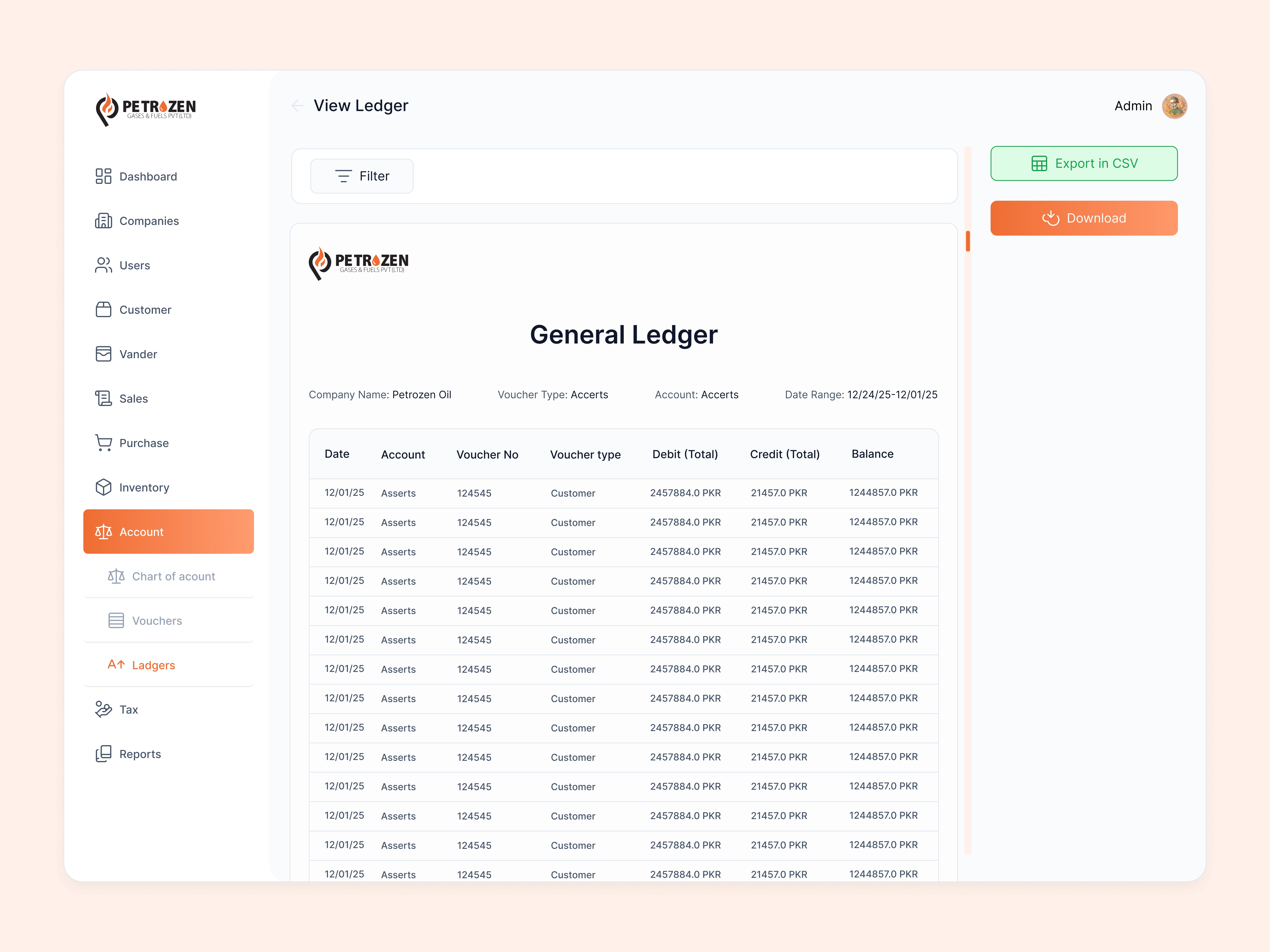Click the Tax hand-coins icon
The height and width of the screenshot is (952, 1270).
[103, 709]
